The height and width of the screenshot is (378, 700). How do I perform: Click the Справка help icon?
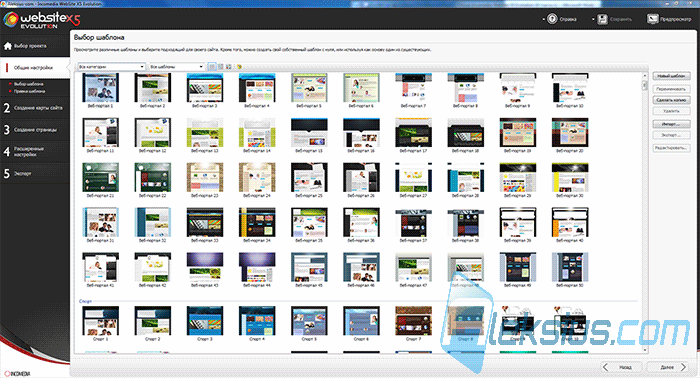coord(552,19)
